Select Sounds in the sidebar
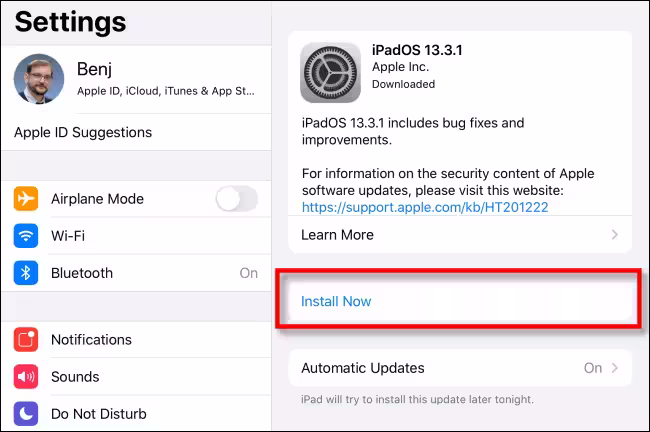This screenshot has height=432, width=650. (140, 377)
